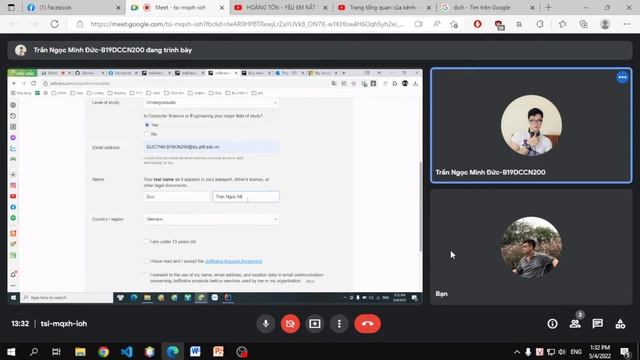Click the Read aloud icon in the address bar
The height and width of the screenshot is (360, 640).
(437, 24)
